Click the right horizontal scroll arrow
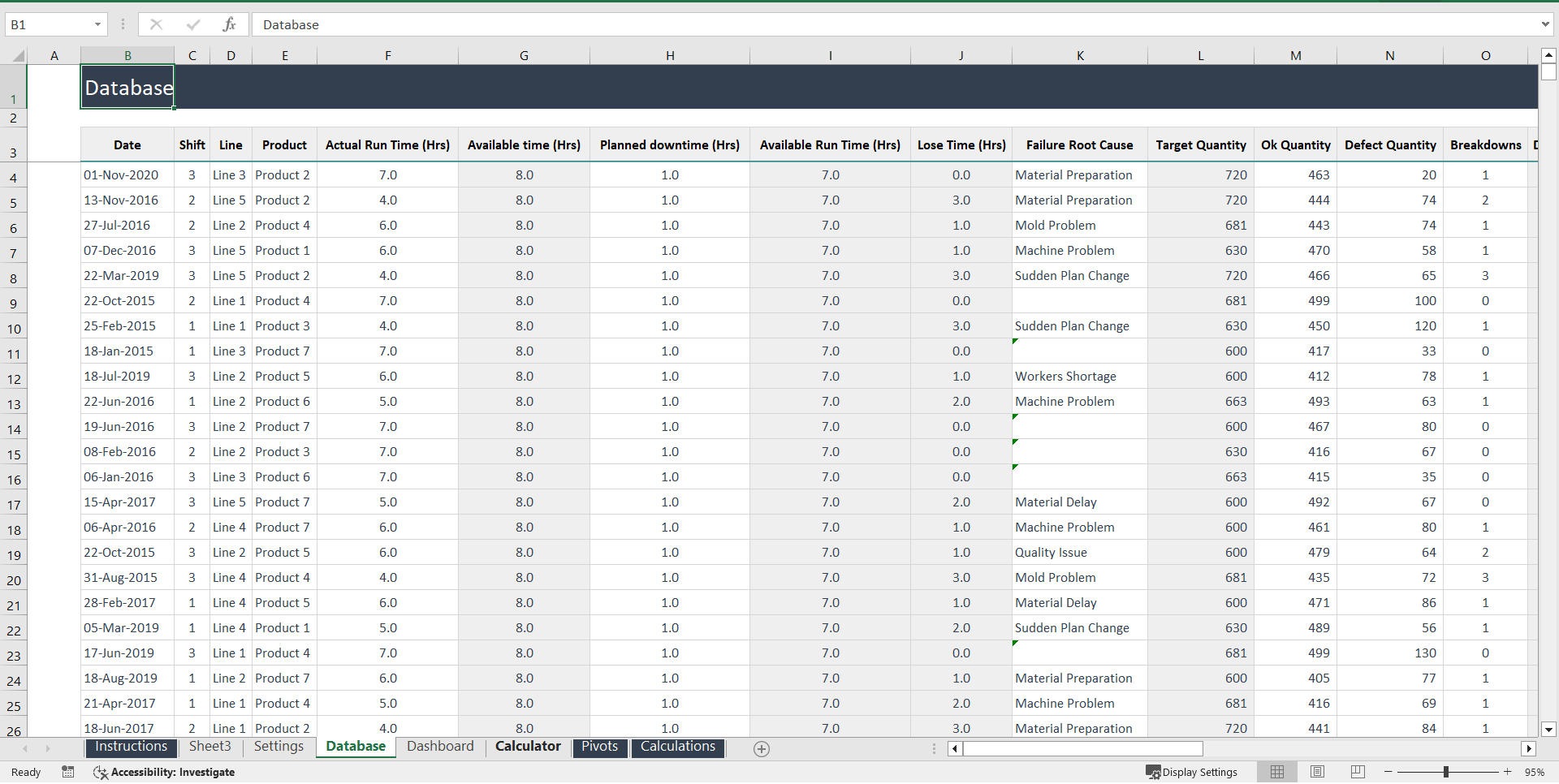1559x784 pixels. coord(1530,749)
